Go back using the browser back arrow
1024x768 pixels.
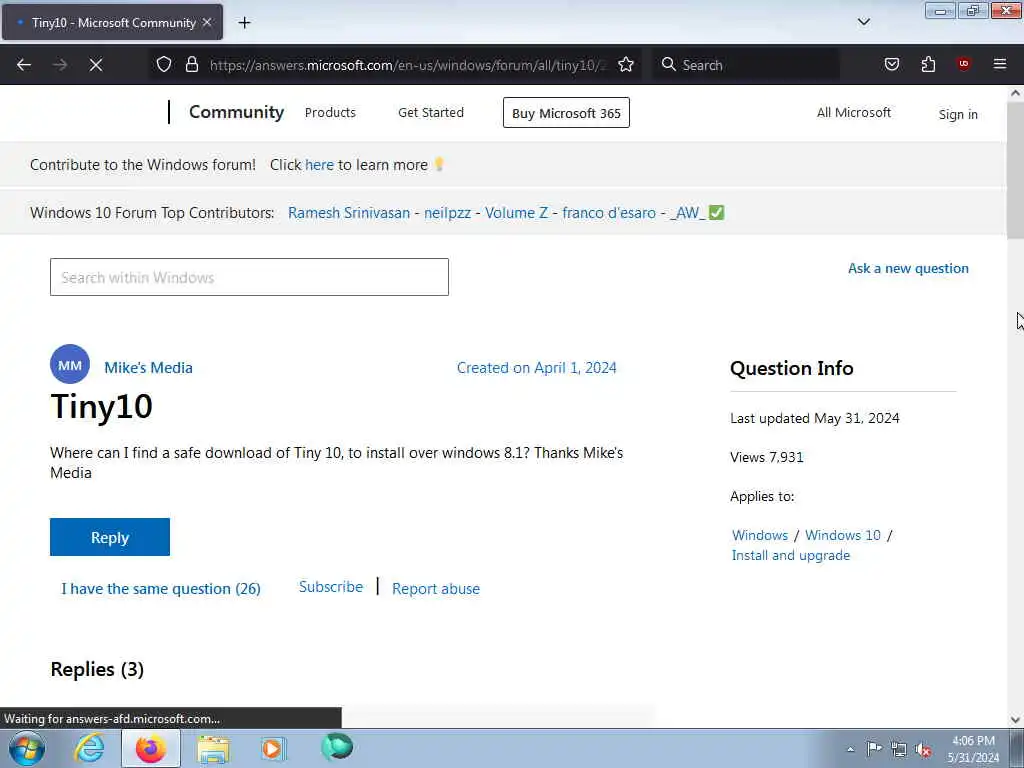(24, 65)
